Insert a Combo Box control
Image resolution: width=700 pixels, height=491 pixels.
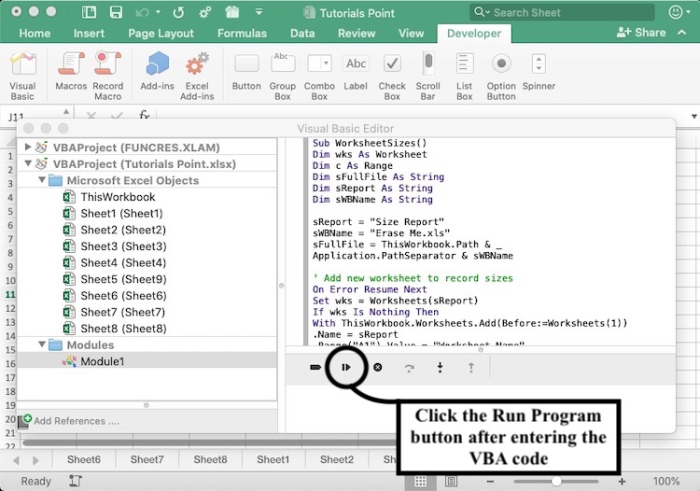click(319, 63)
